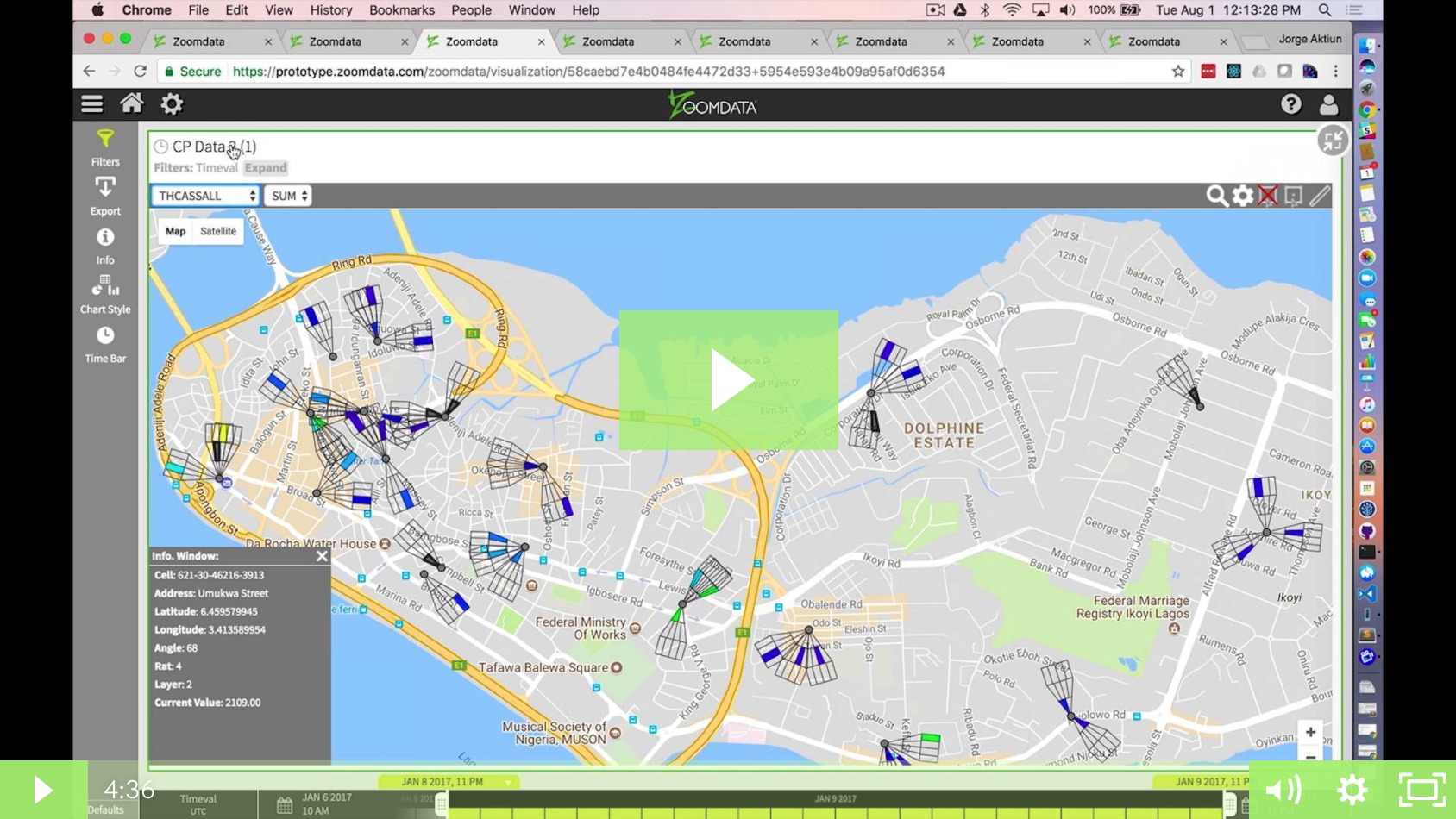
Task: Close the Info Window panel
Action: [x=322, y=556]
